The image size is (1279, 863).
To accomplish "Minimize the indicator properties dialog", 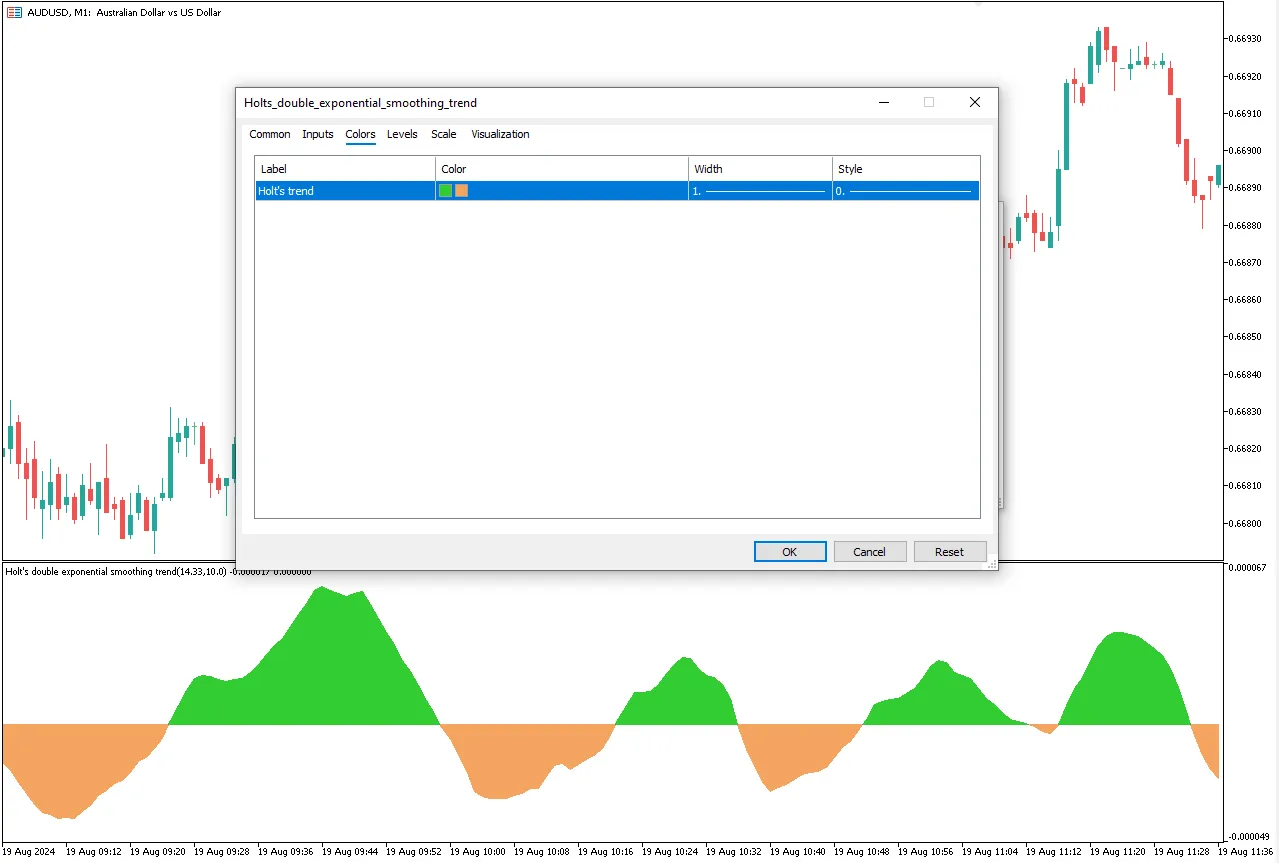I will coord(883,102).
